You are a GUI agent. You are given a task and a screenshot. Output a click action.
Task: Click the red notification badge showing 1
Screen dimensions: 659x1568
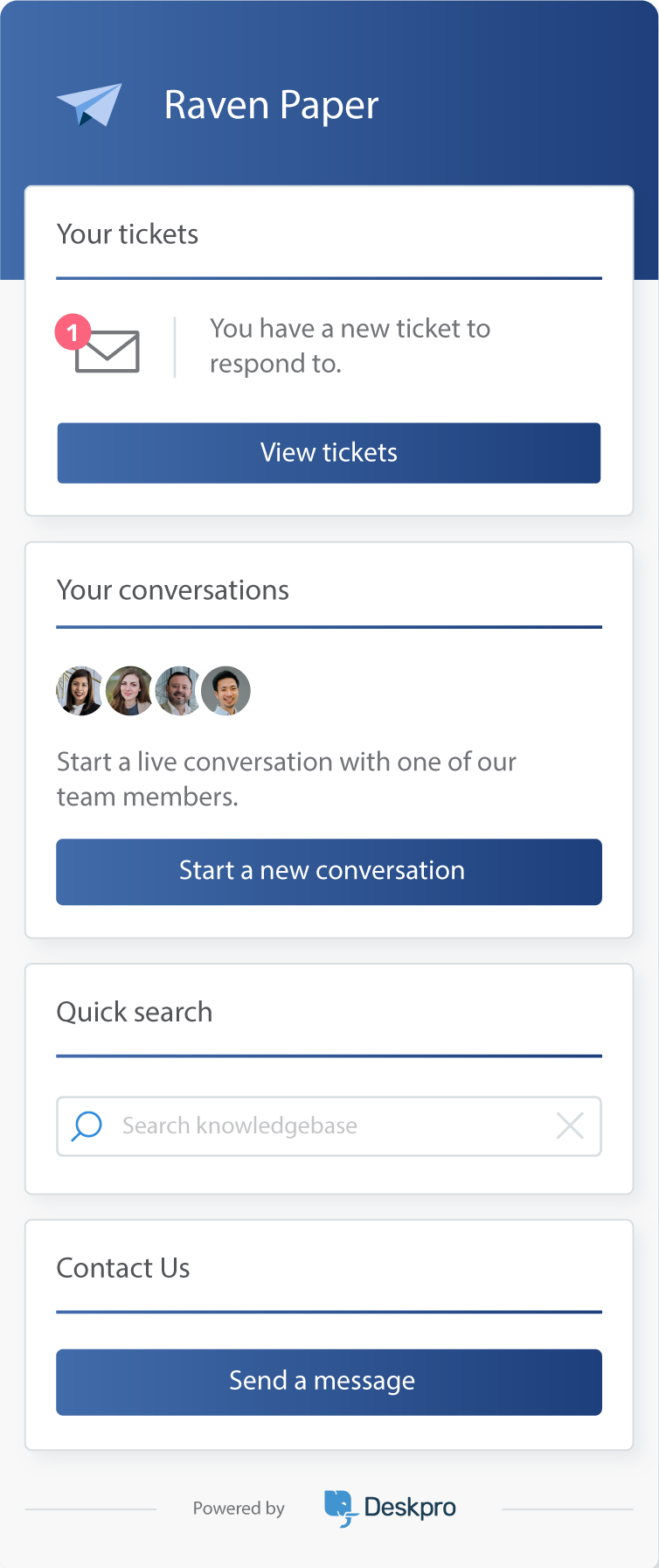[x=73, y=332]
